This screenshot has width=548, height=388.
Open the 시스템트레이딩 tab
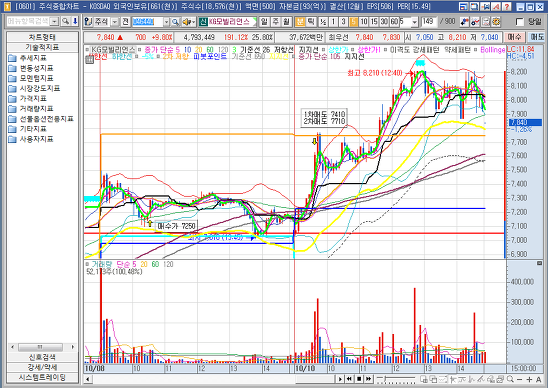42,378
